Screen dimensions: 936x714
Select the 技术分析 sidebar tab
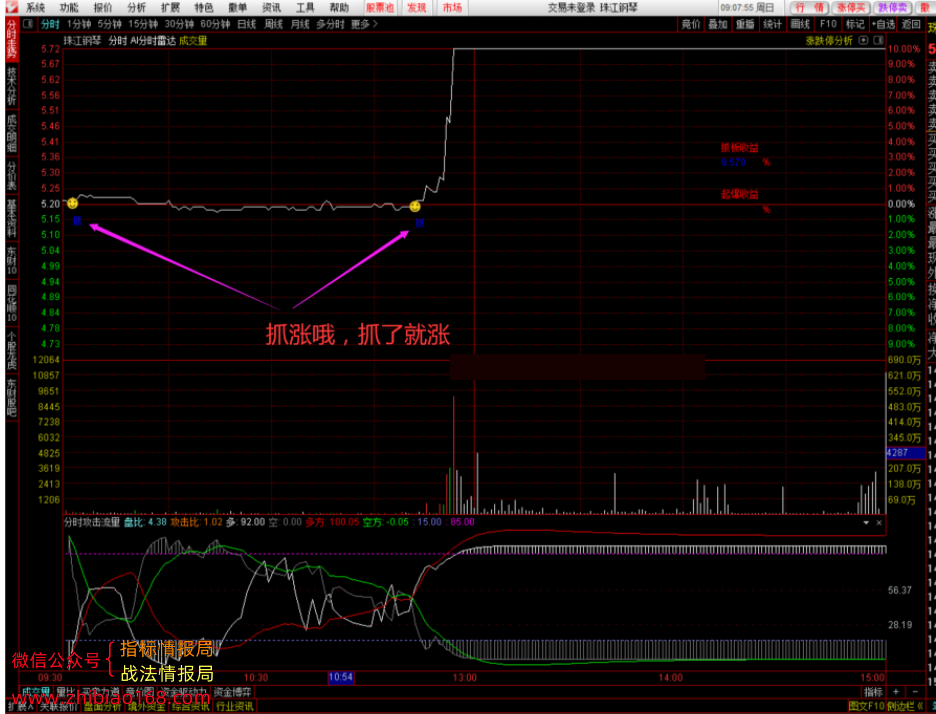(x=12, y=86)
